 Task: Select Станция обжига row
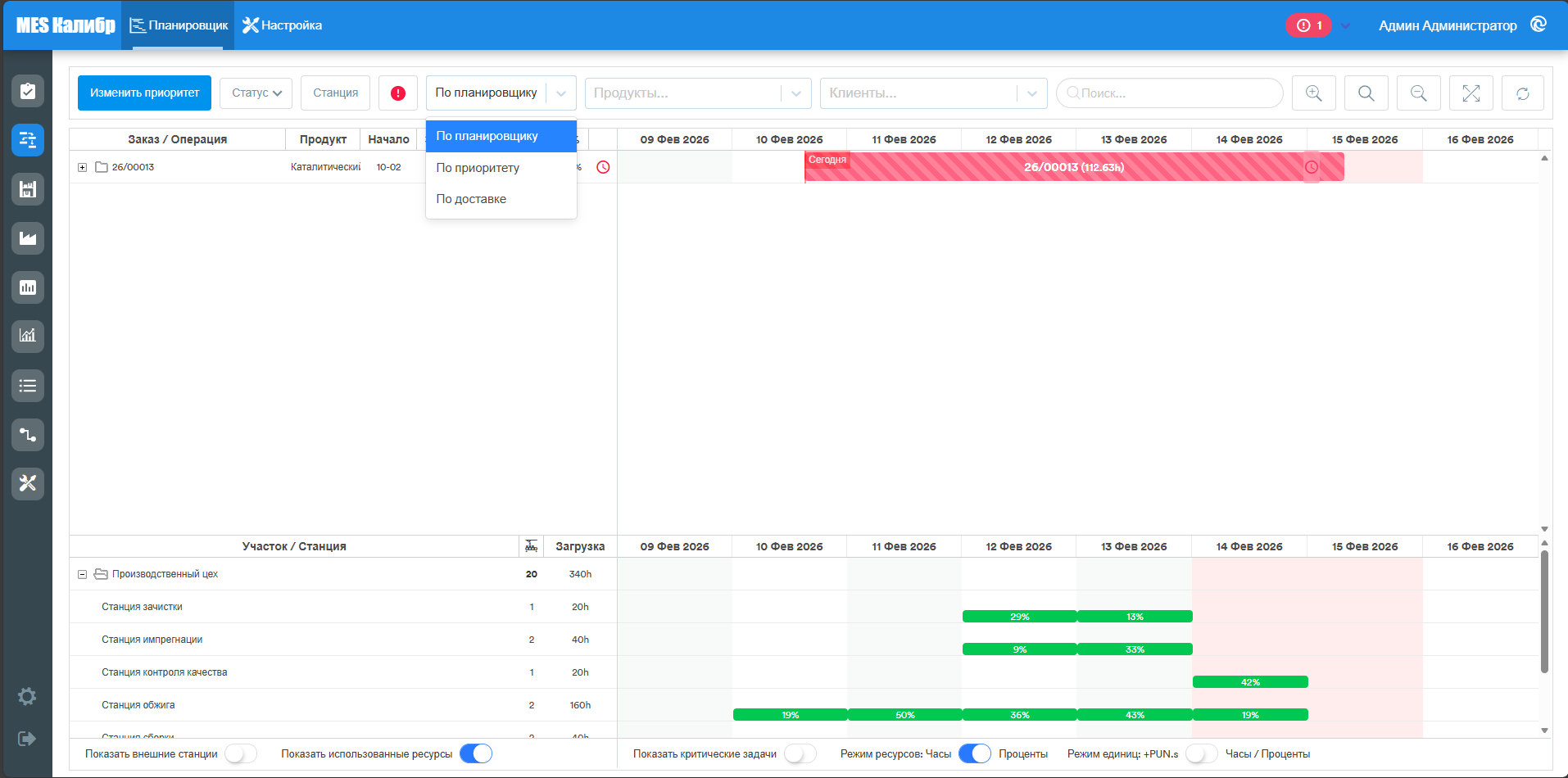343,705
